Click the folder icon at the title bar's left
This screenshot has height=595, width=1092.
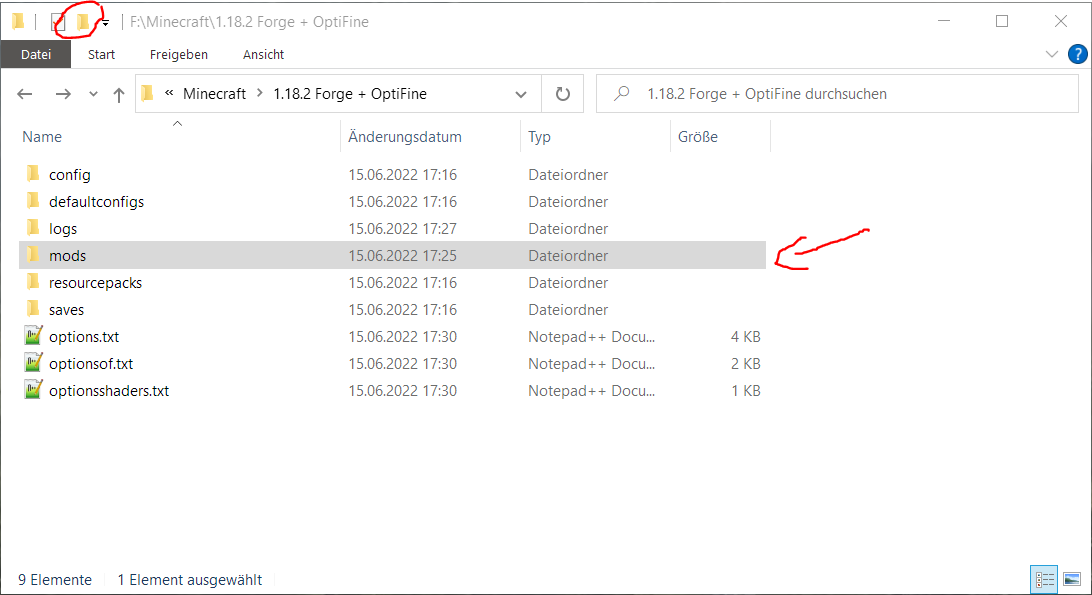point(19,22)
